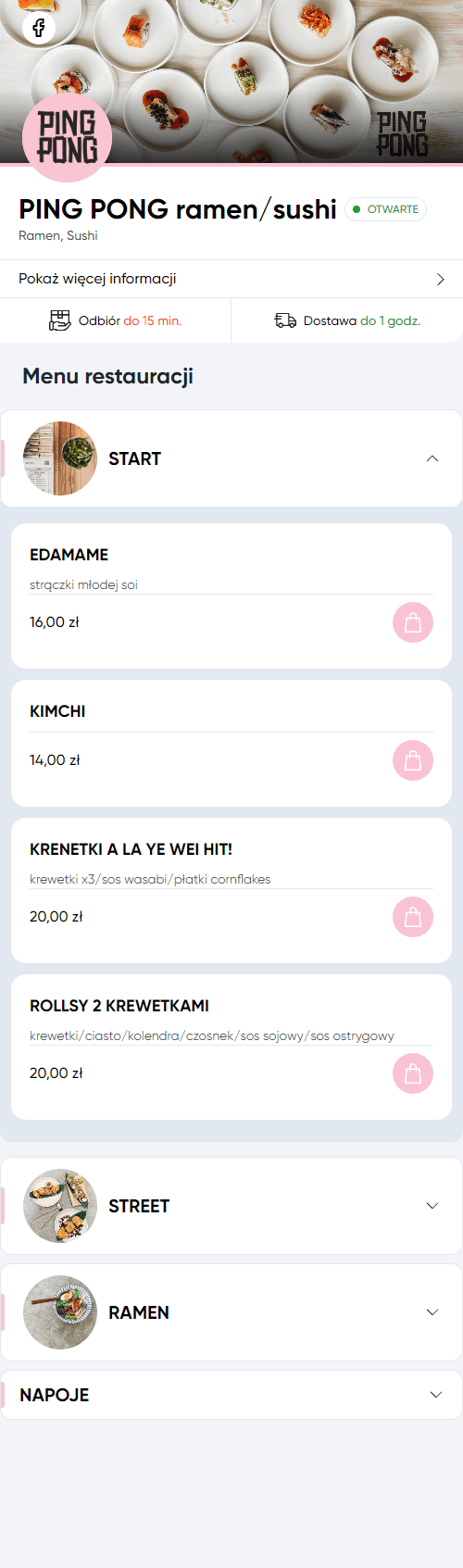Click the pickup box icon near Odbiór
The width and height of the screenshot is (463, 1568).
pos(59,320)
